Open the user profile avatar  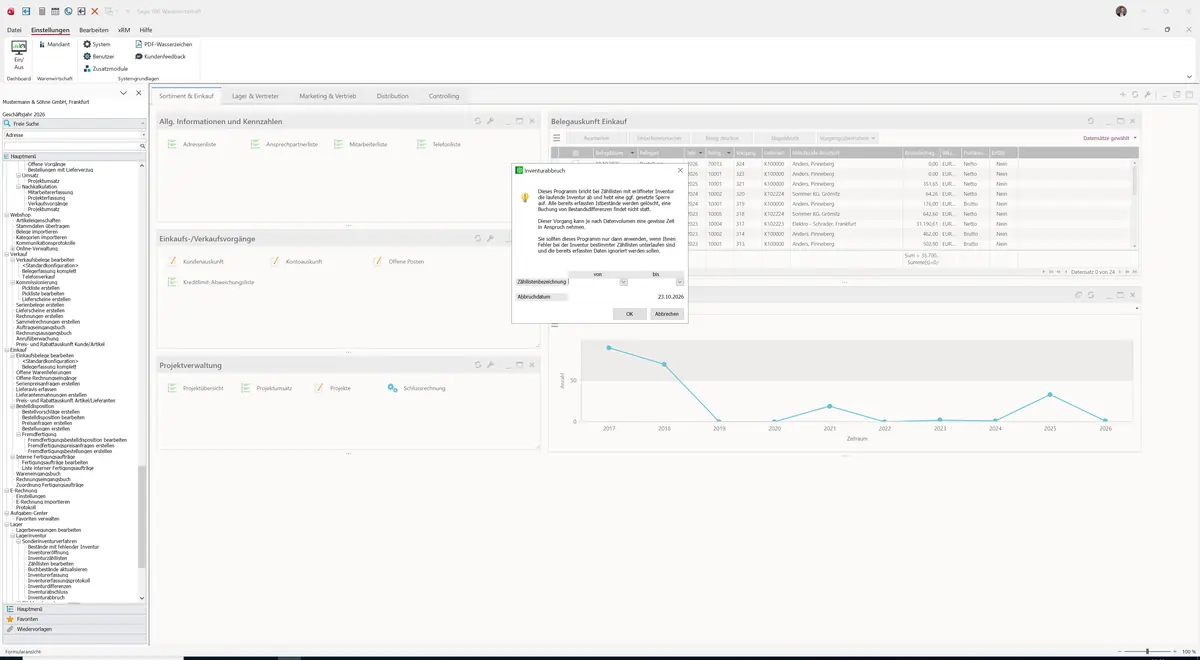click(1121, 11)
